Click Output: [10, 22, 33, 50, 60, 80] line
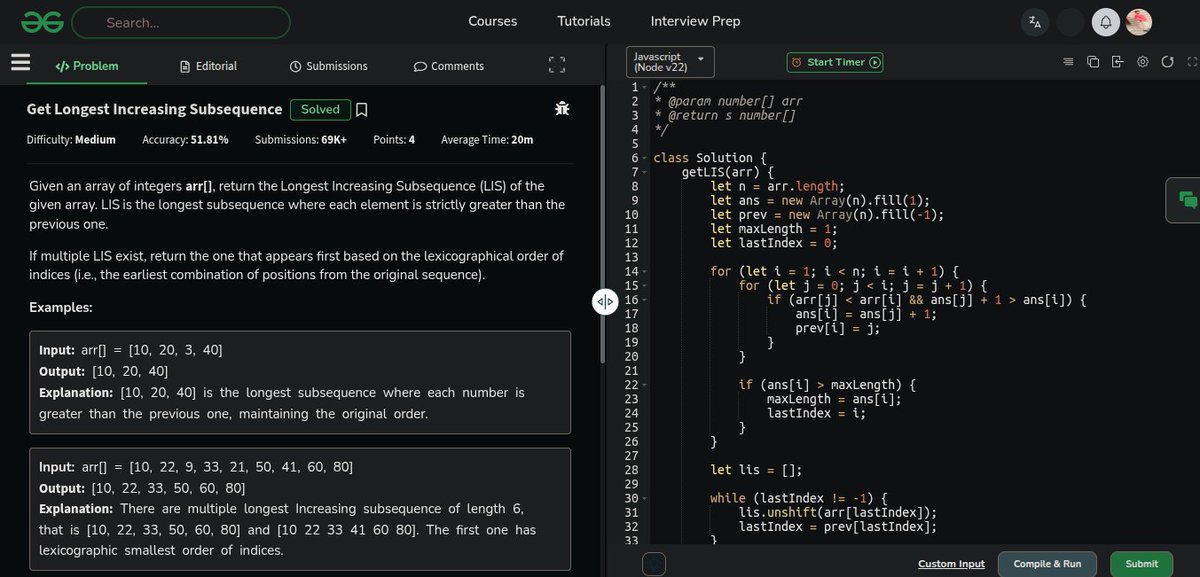The image size is (1200, 577). pos(142,488)
